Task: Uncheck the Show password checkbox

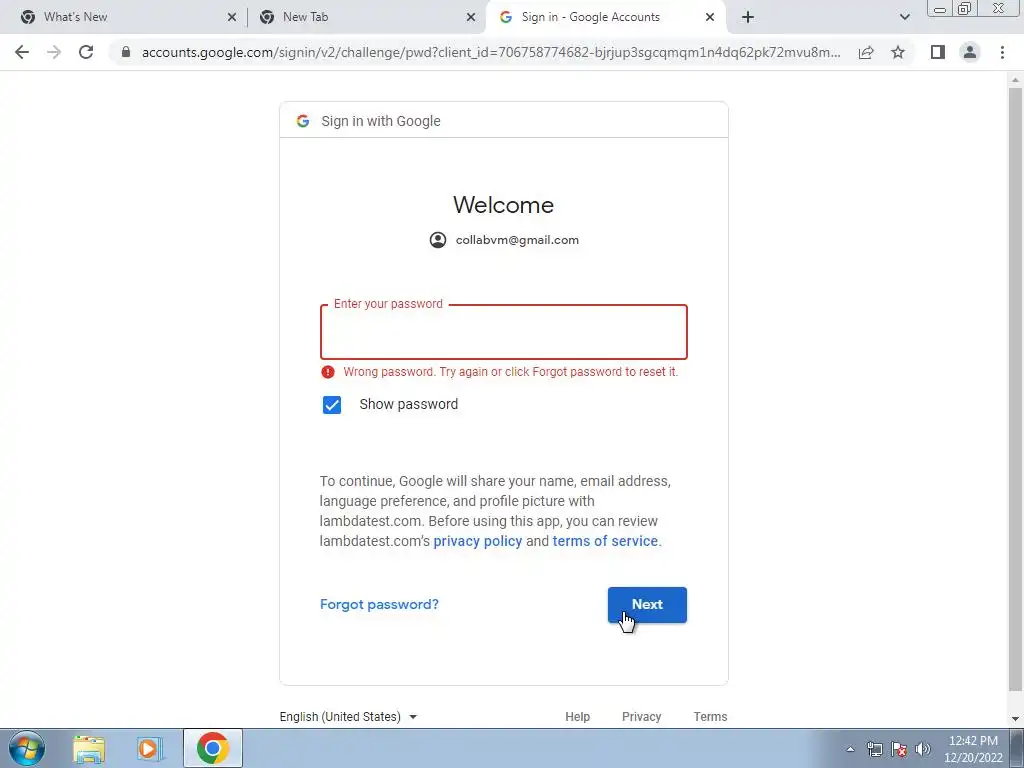Action: (x=332, y=405)
